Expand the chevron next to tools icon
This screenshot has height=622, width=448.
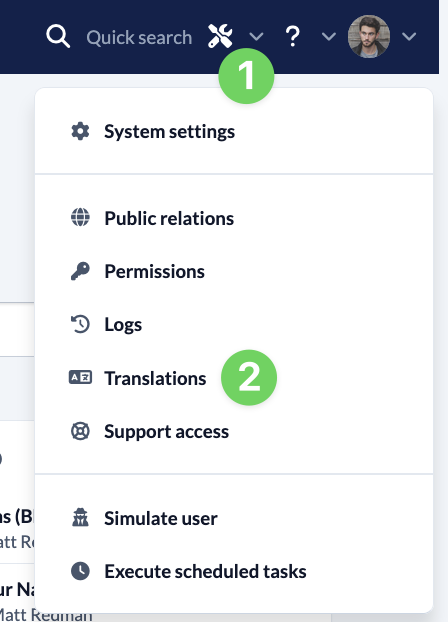click(x=256, y=36)
